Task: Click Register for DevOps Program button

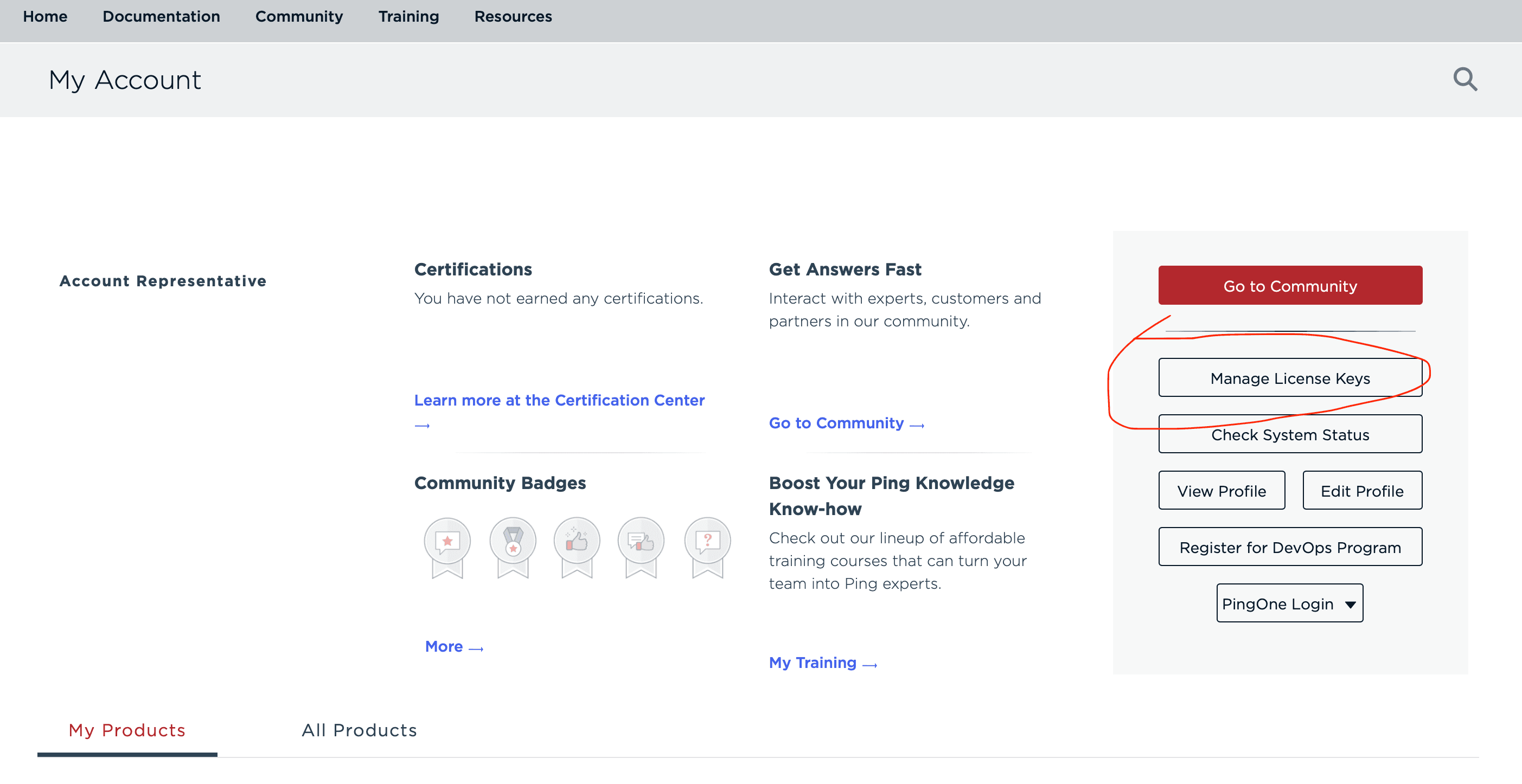Action: [1290, 547]
